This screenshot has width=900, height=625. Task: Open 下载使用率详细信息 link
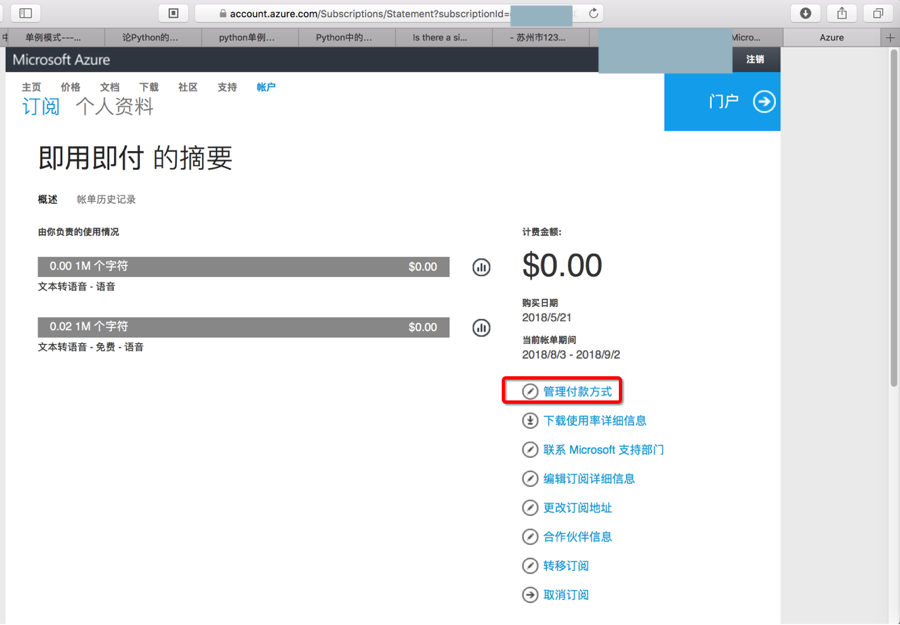pyautogui.click(x=595, y=421)
